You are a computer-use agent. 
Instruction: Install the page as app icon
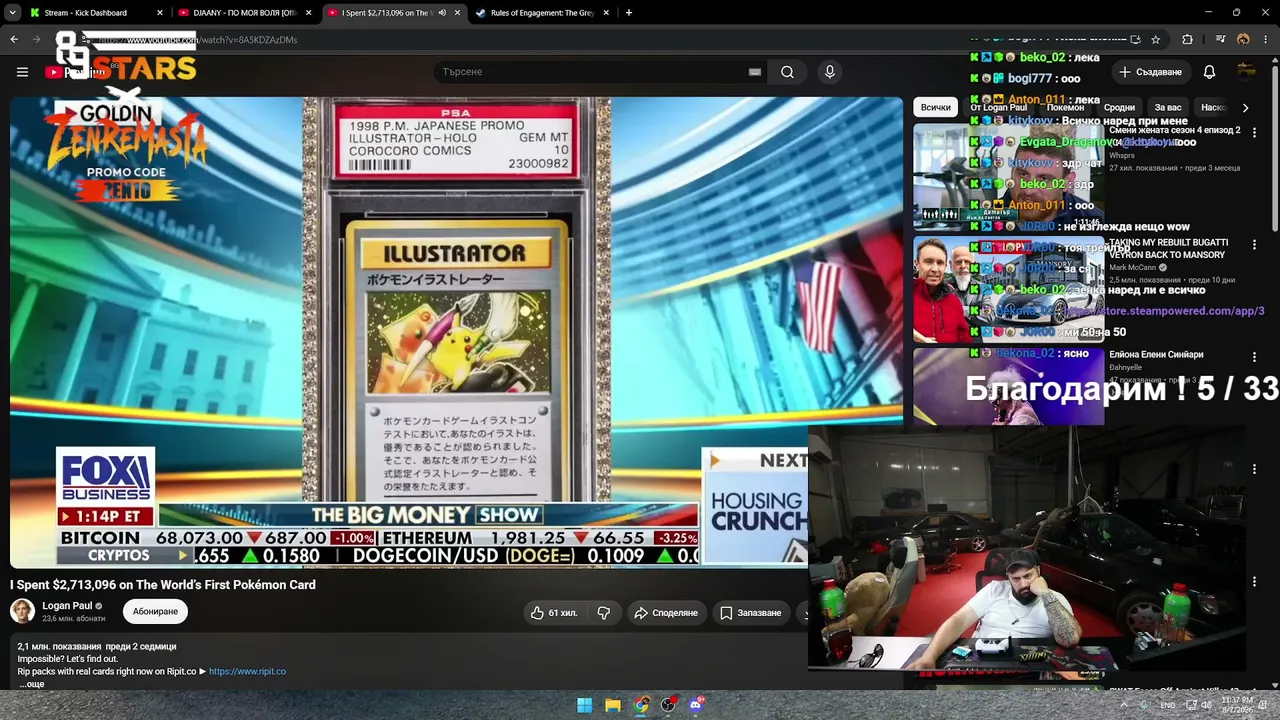point(1135,40)
